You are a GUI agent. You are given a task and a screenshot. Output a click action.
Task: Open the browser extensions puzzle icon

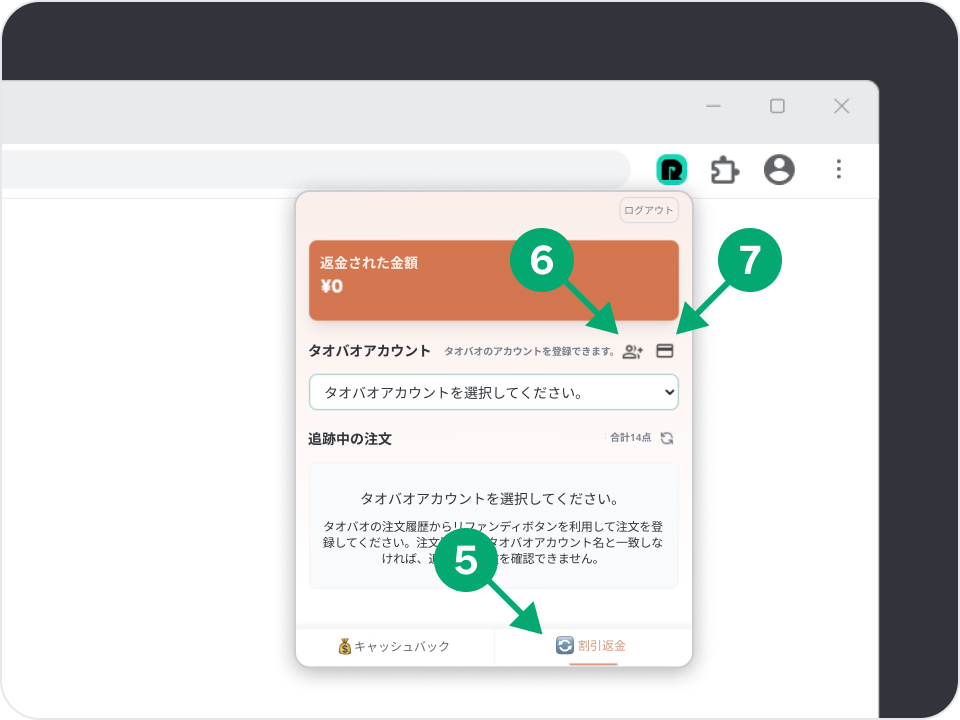[x=724, y=170]
